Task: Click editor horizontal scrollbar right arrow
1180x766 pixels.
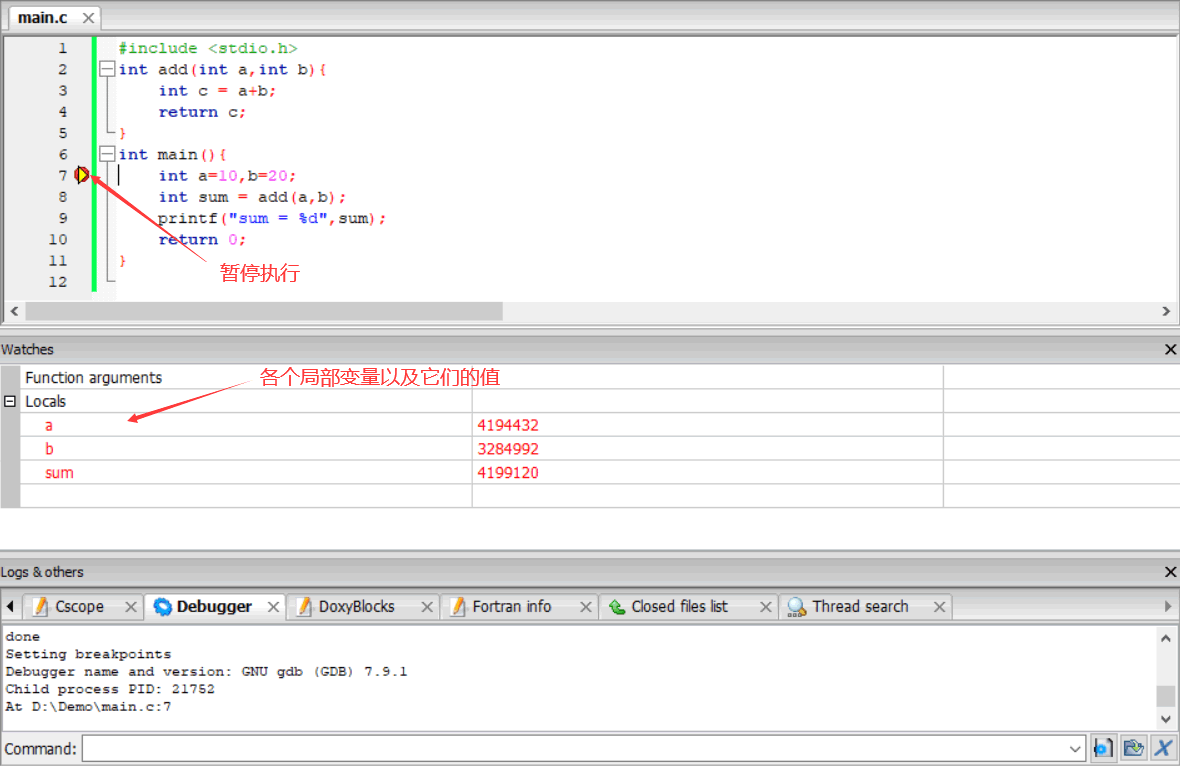Action: [1166, 311]
